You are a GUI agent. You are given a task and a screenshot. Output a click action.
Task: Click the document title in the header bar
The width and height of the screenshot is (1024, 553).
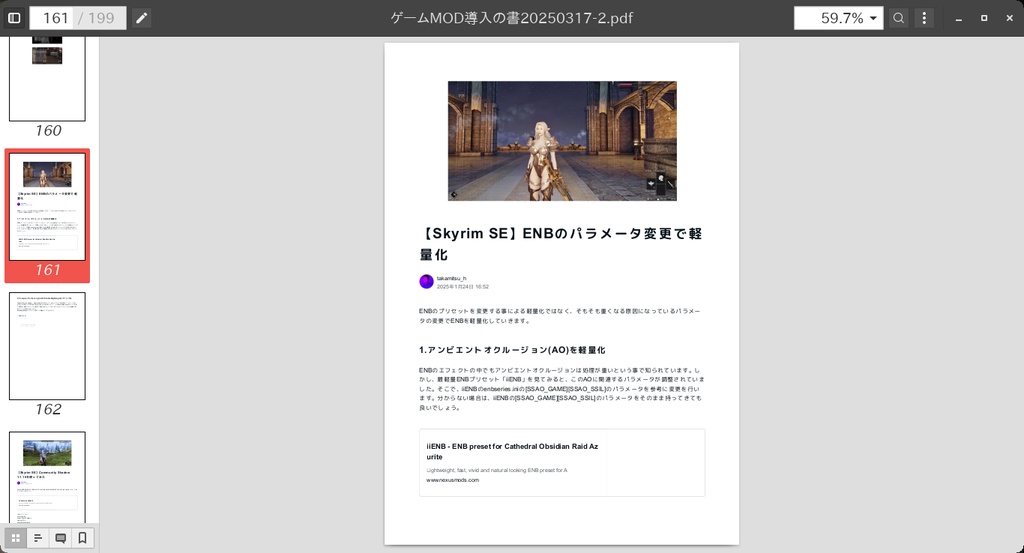pos(511,18)
